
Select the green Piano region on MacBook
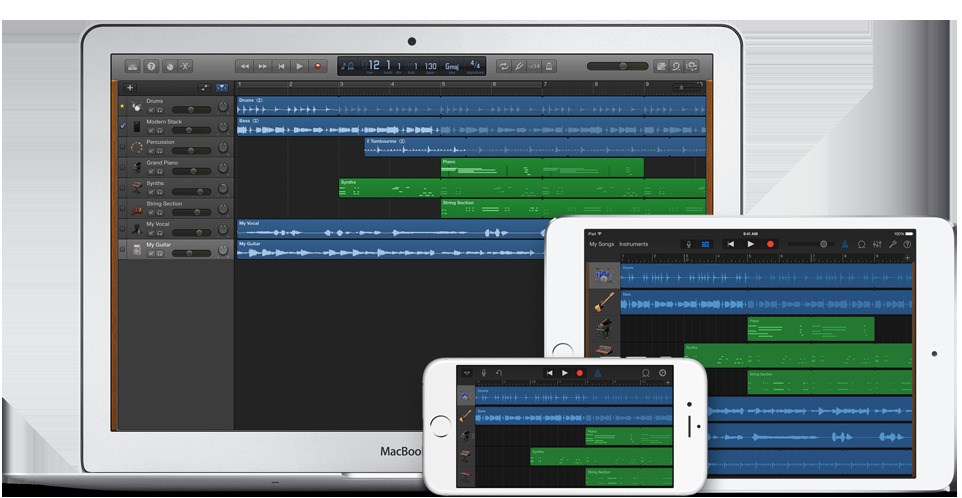point(542,167)
